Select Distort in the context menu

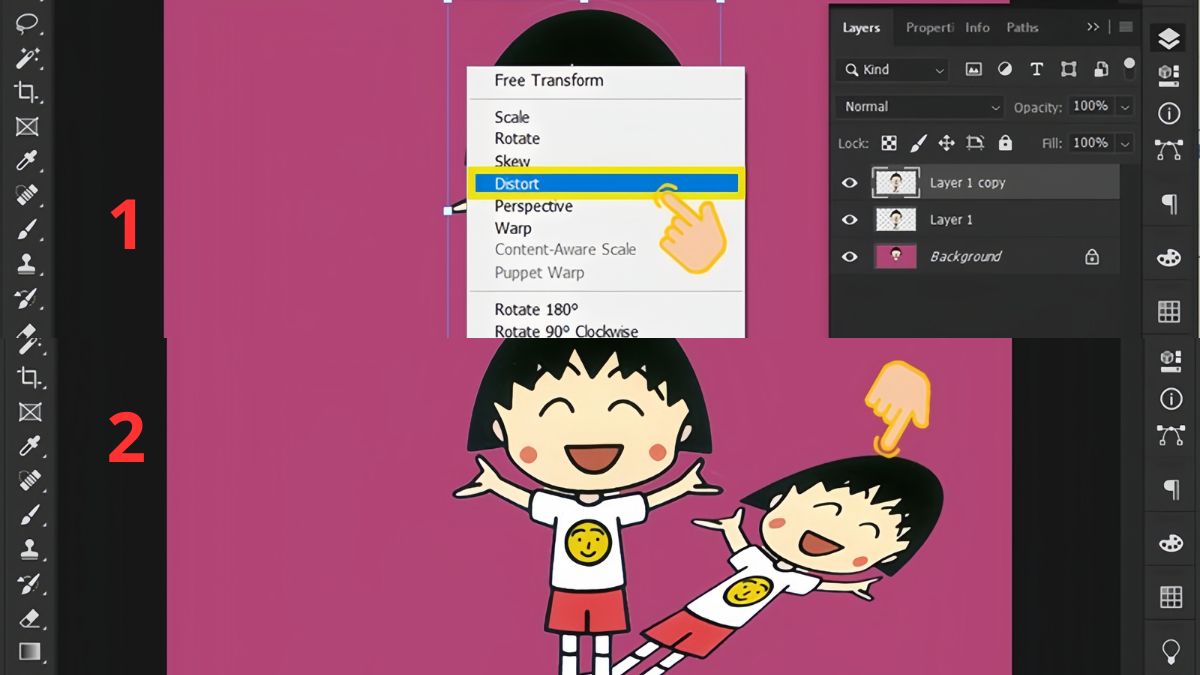(x=604, y=184)
